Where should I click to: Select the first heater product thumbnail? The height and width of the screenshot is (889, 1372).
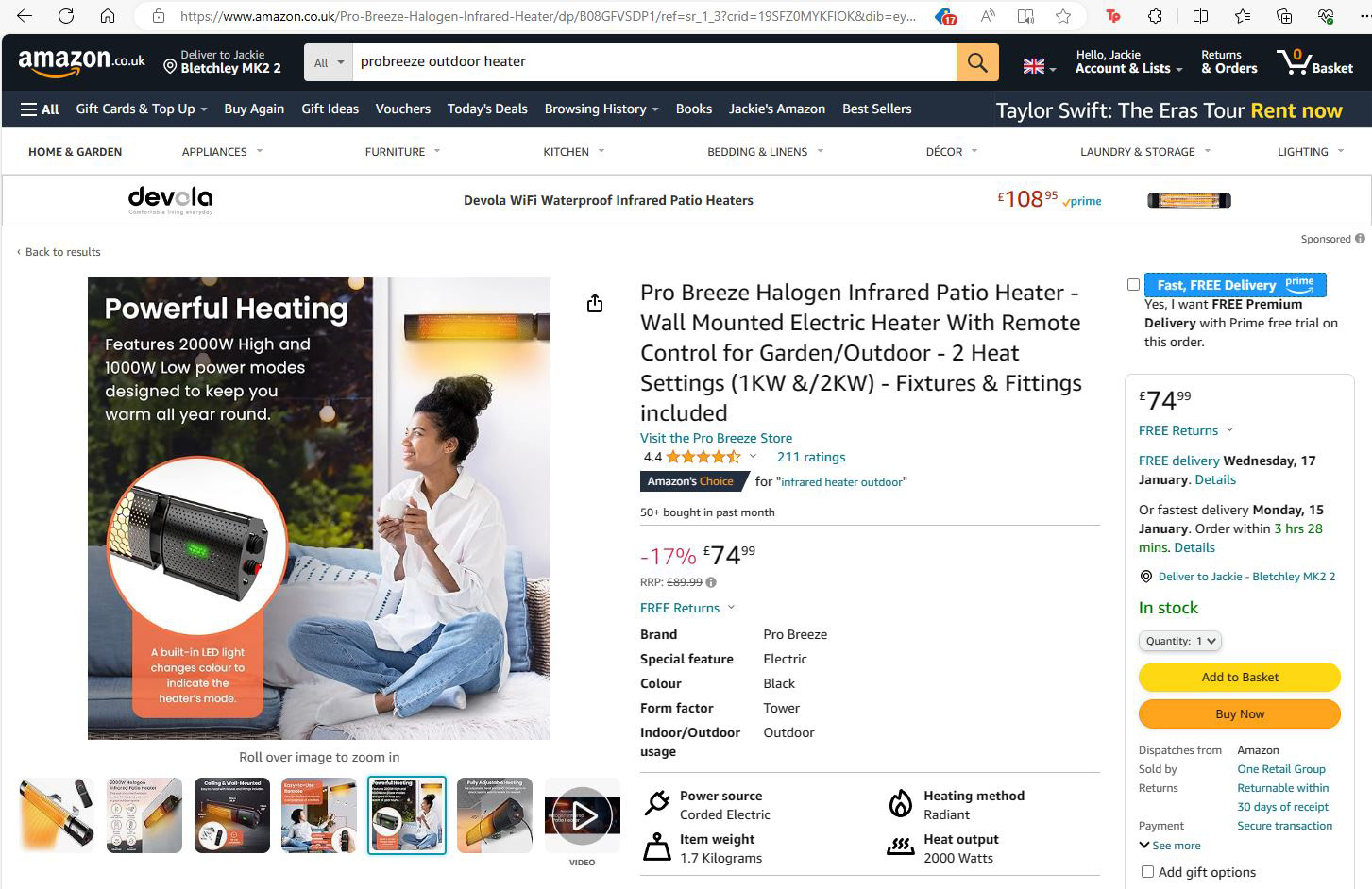point(57,815)
